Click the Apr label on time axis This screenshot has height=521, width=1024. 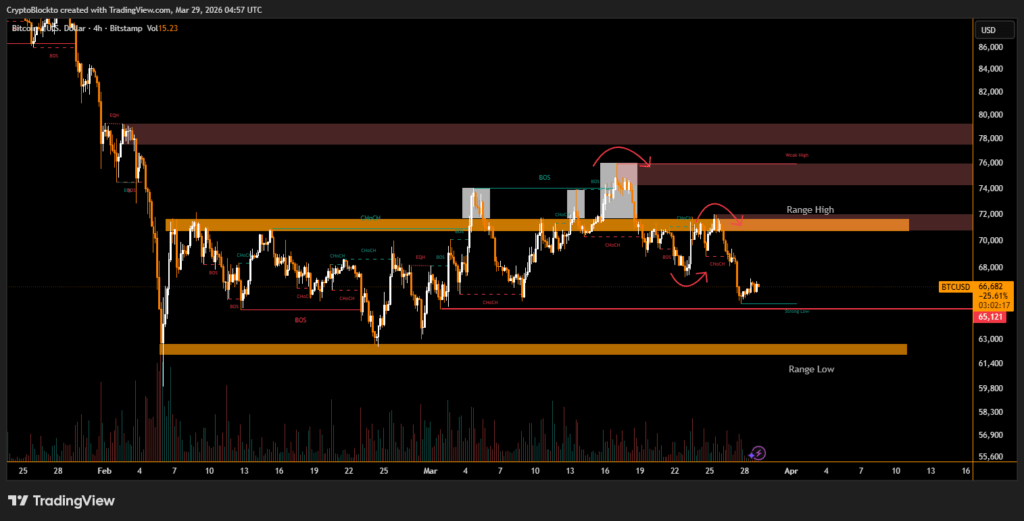click(791, 468)
